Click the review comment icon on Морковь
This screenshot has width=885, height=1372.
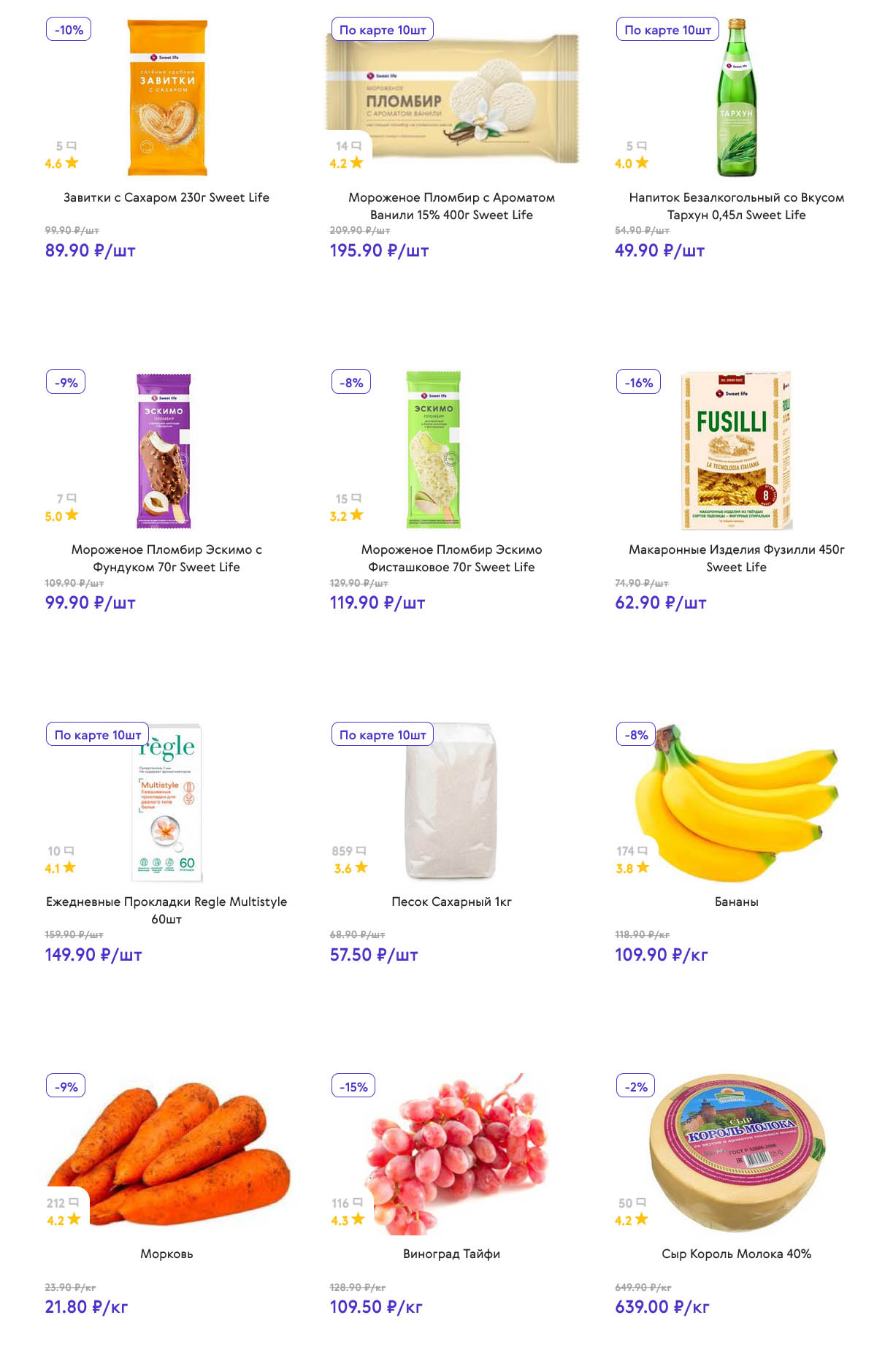coord(74,1203)
